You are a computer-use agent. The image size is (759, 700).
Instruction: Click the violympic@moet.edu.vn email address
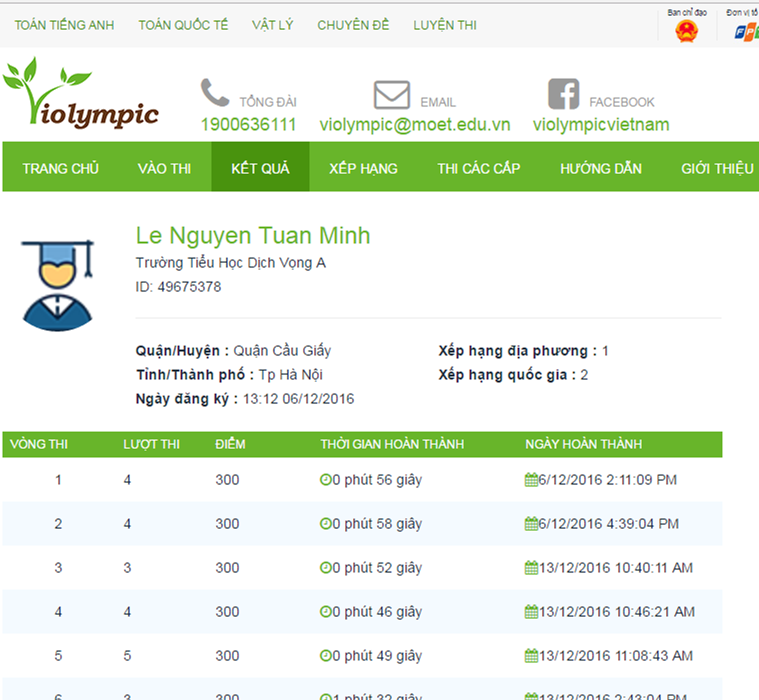[x=415, y=125]
